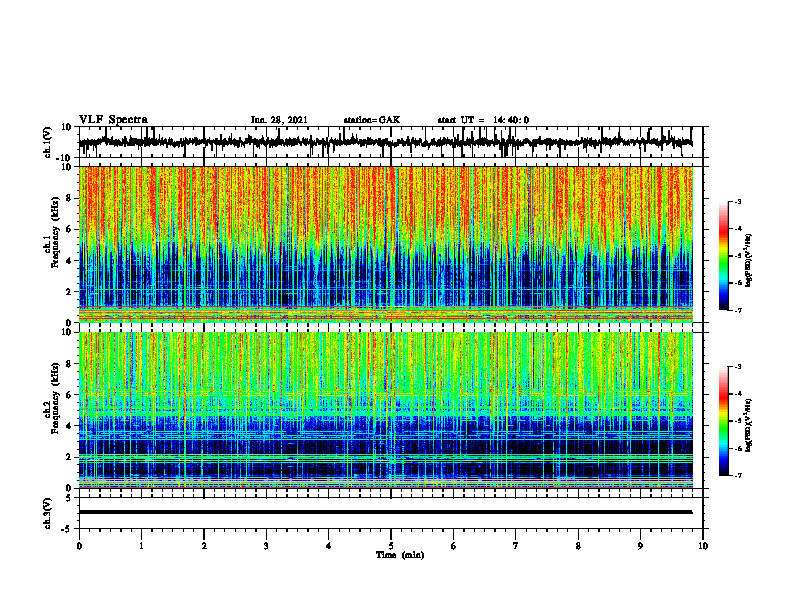The height and width of the screenshot is (612, 792).
Task: Click the "-10" tick on ch.1(V) axis
Action: click(x=64, y=158)
